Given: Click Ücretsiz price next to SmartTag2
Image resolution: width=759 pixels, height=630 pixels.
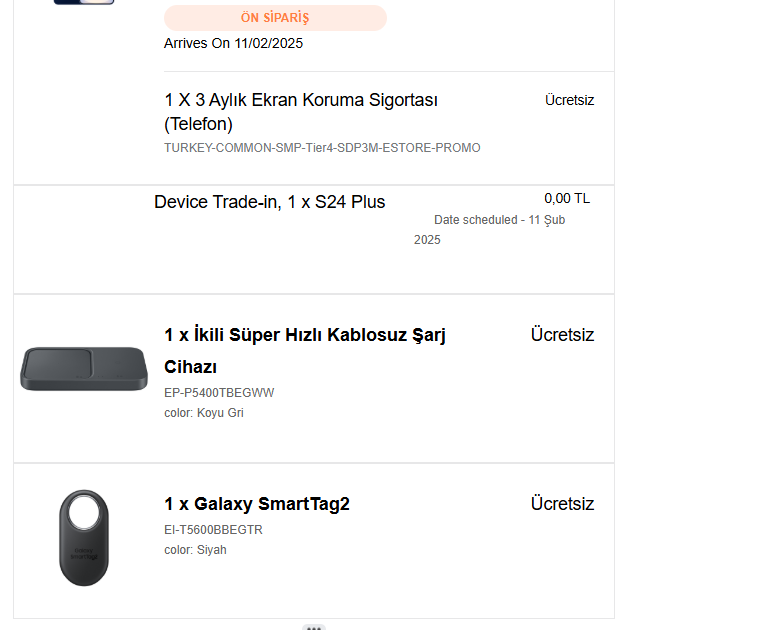Looking at the screenshot, I should click(562, 503).
